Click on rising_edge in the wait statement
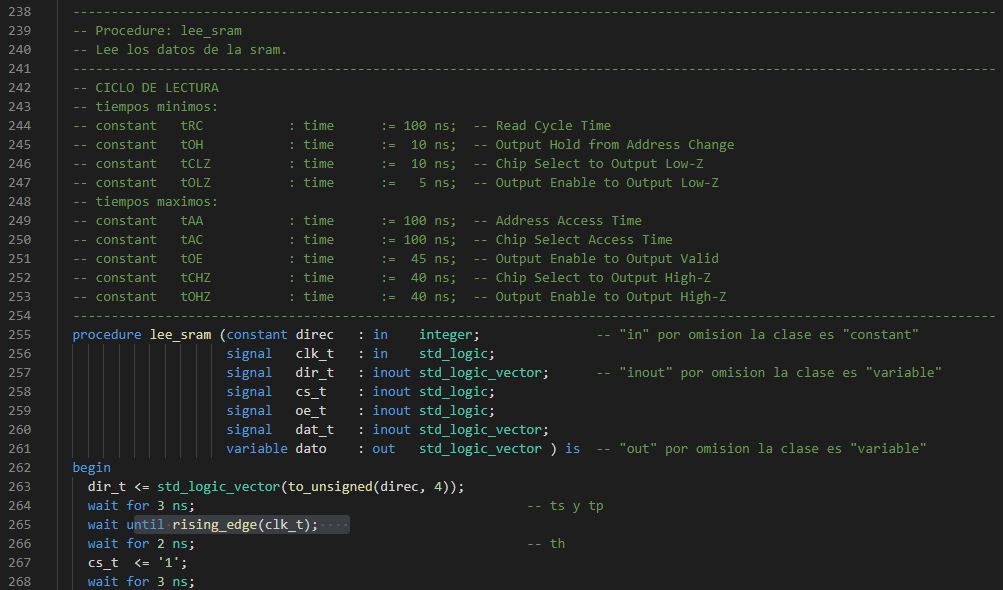Viewport: 1003px width, 590px height. coord(214,525)
